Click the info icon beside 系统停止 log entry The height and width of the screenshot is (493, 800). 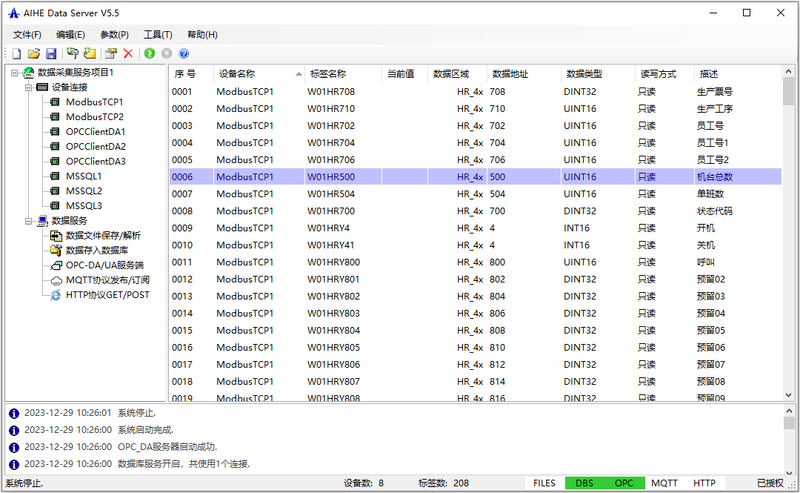coord(14,413)
